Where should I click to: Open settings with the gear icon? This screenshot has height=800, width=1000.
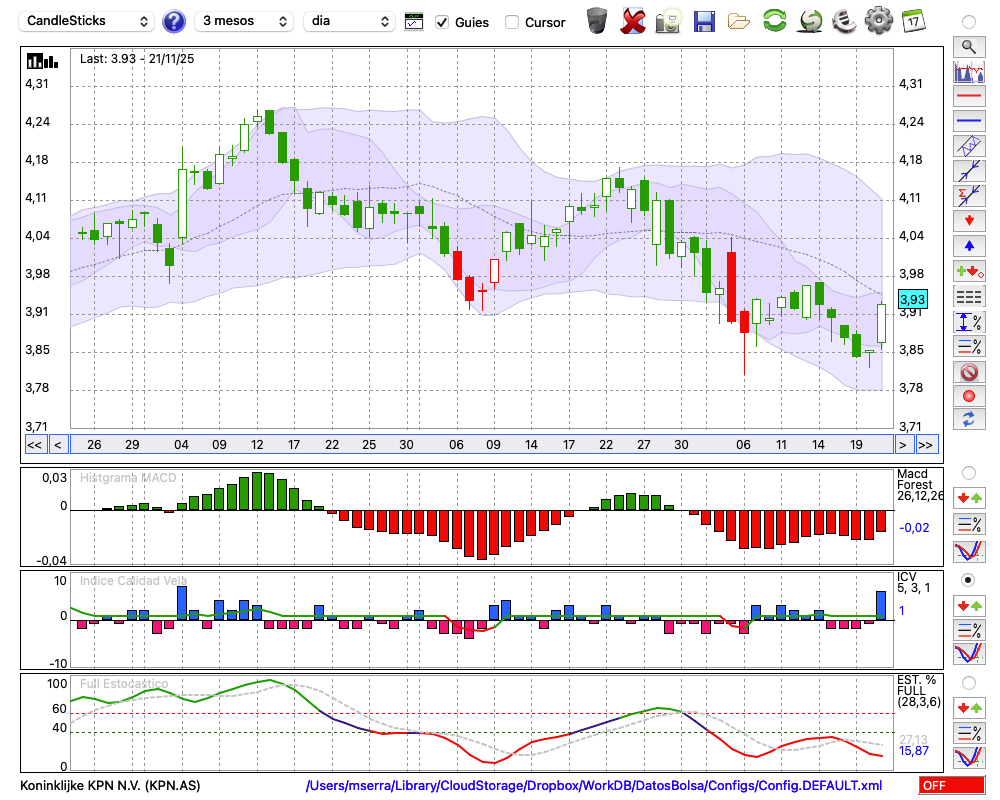[879, 21]
